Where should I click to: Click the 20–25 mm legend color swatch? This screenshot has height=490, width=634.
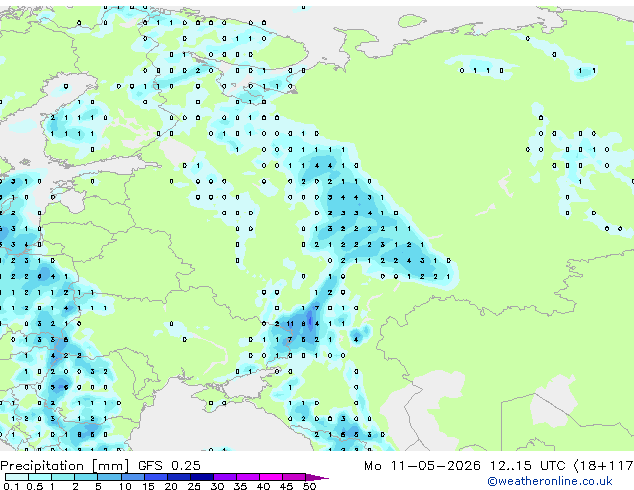[x=178, y=477]
